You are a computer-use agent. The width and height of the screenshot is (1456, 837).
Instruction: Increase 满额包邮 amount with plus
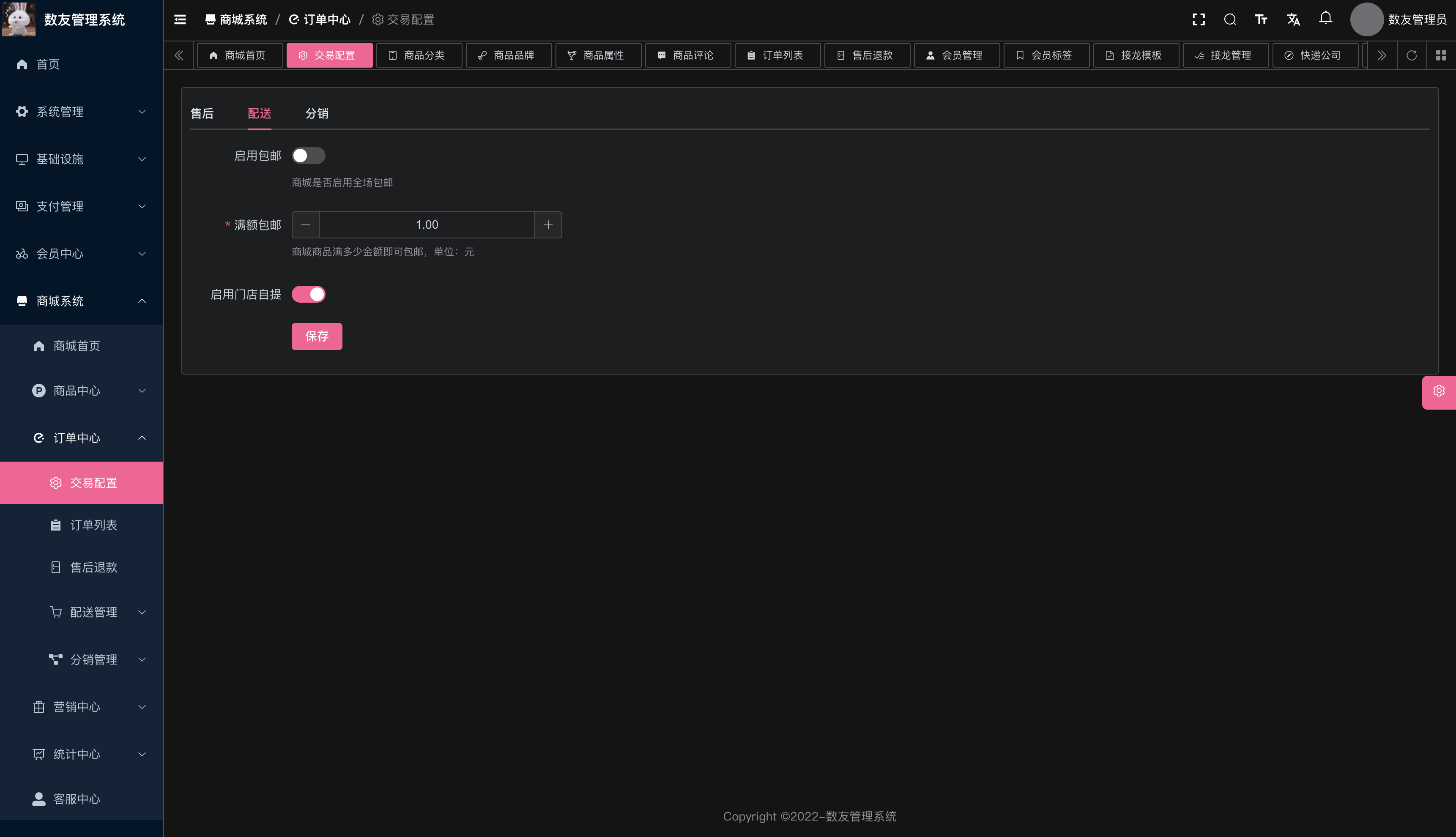click(x=548, y=225)
